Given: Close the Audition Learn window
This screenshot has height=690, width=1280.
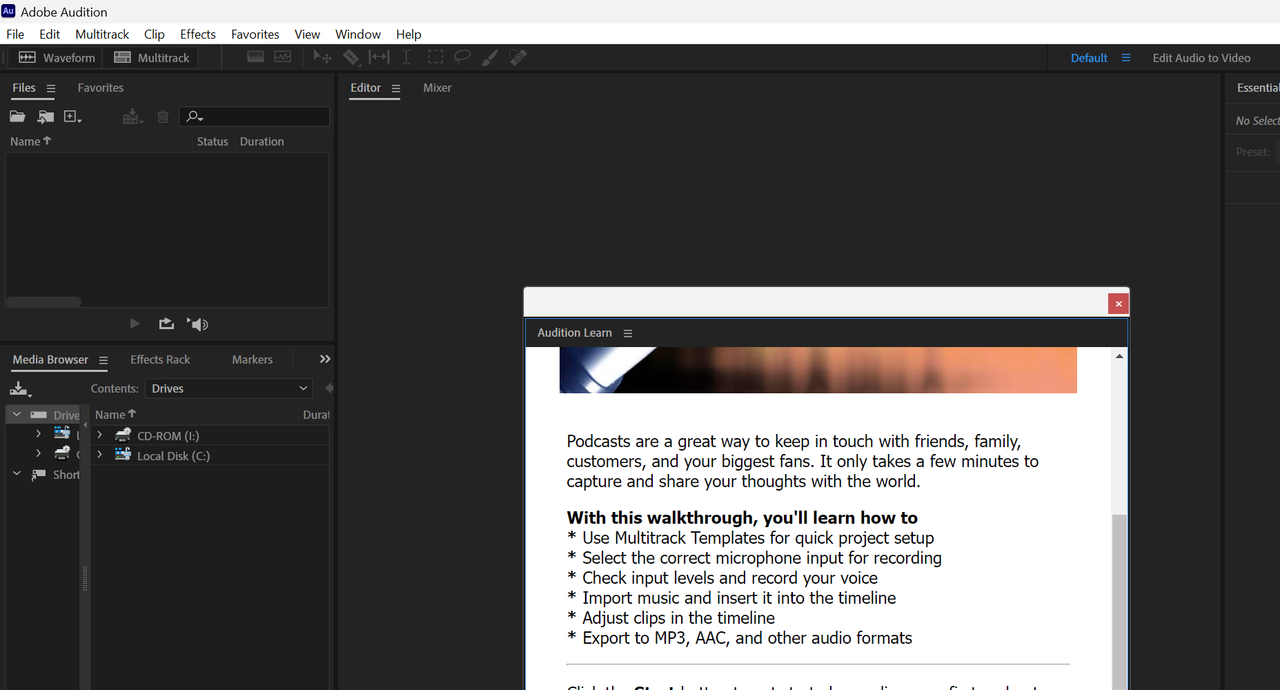Looking at the screenshot, I should 1118,304.
